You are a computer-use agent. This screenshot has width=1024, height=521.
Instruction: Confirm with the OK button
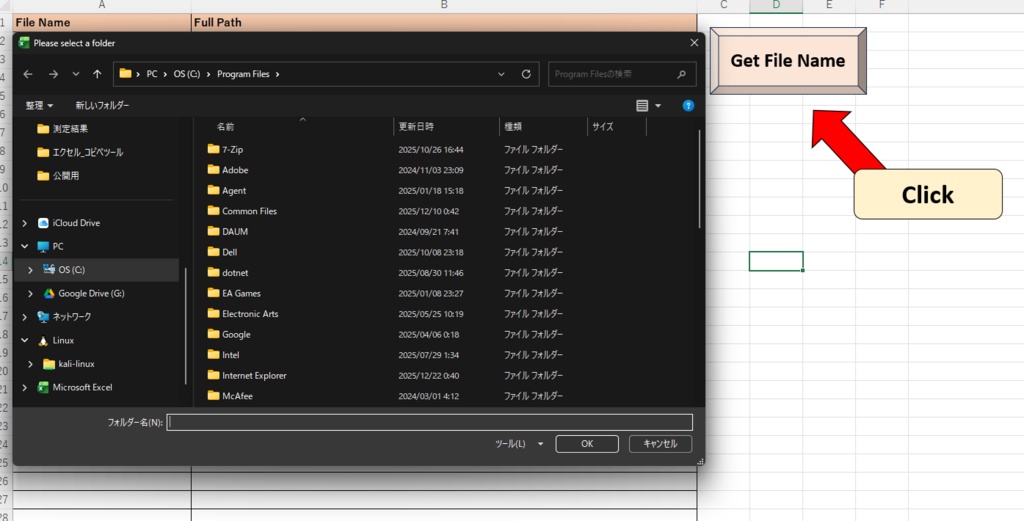point(587,444)
